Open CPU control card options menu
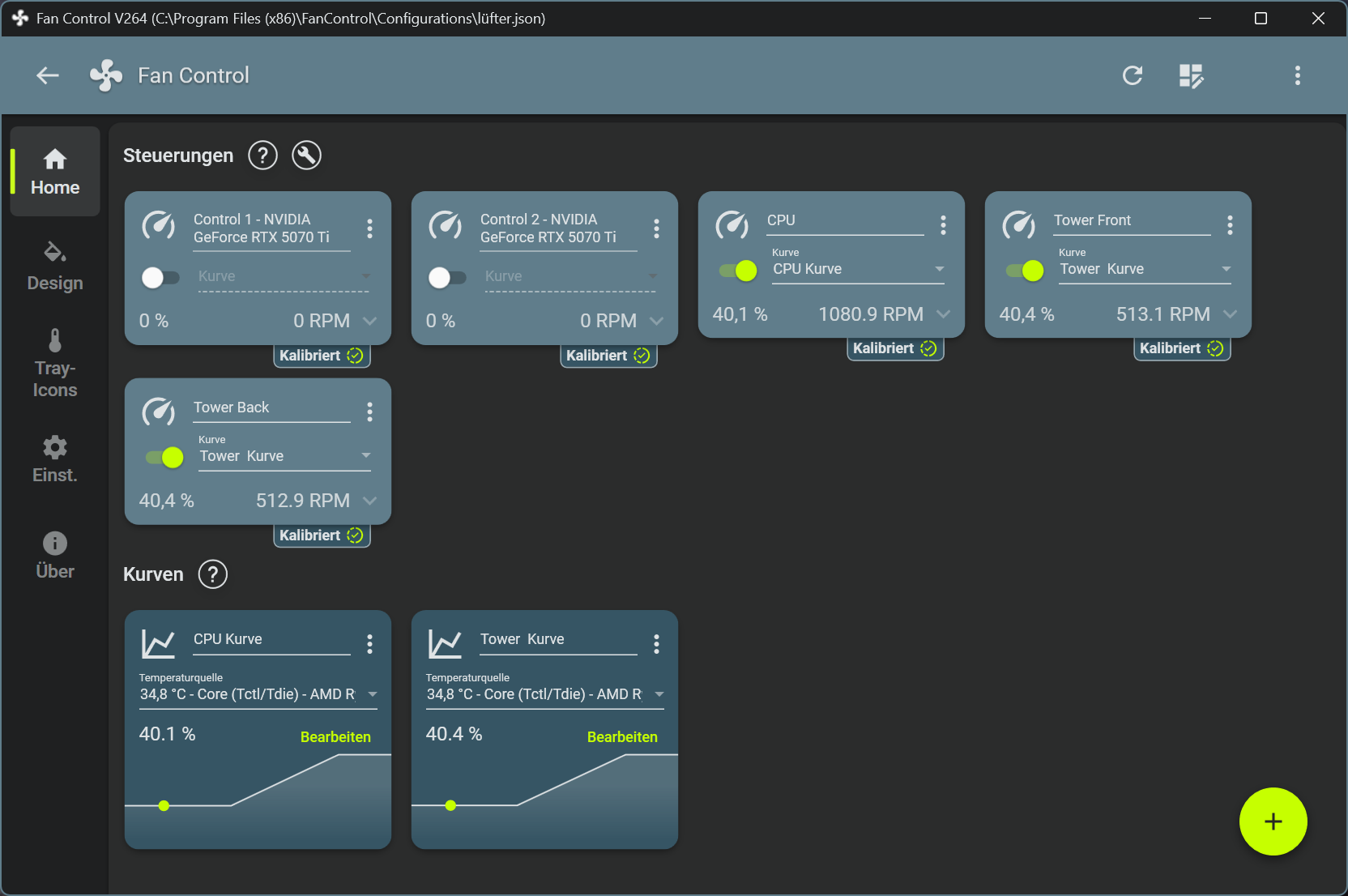 click(944, 225)
